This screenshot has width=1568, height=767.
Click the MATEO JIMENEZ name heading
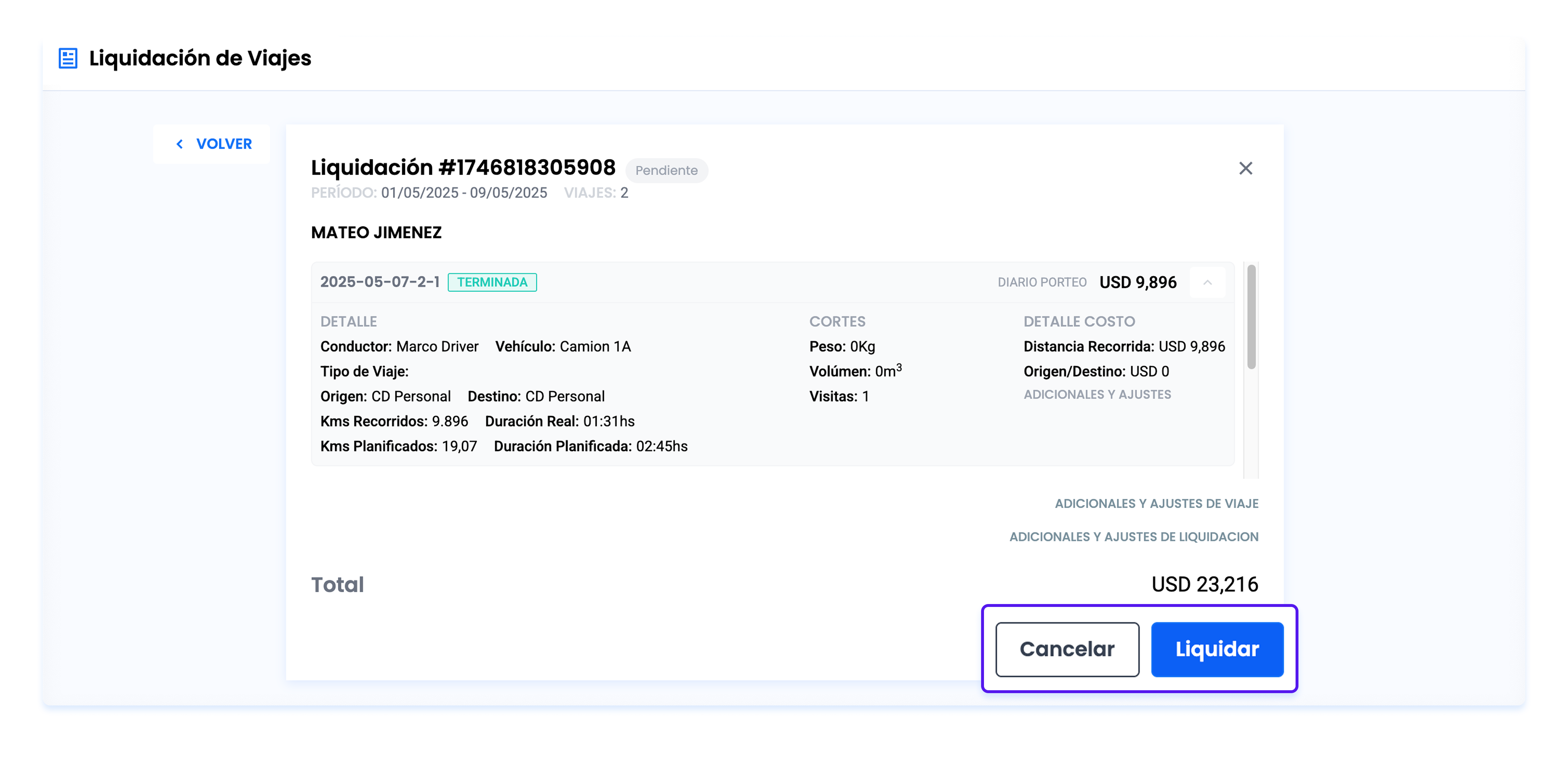pos(376,233)
